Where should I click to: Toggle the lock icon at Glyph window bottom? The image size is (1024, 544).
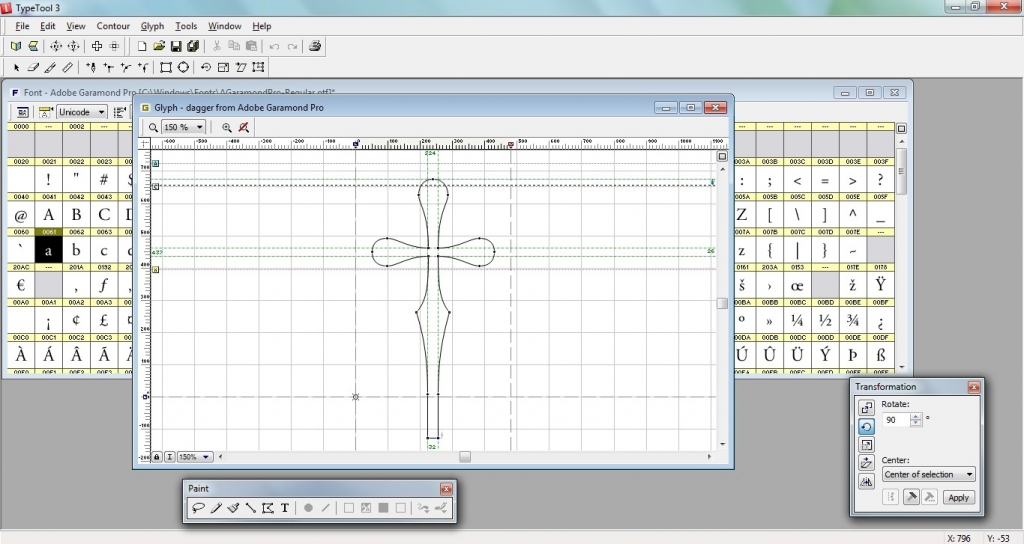[157, 457]
